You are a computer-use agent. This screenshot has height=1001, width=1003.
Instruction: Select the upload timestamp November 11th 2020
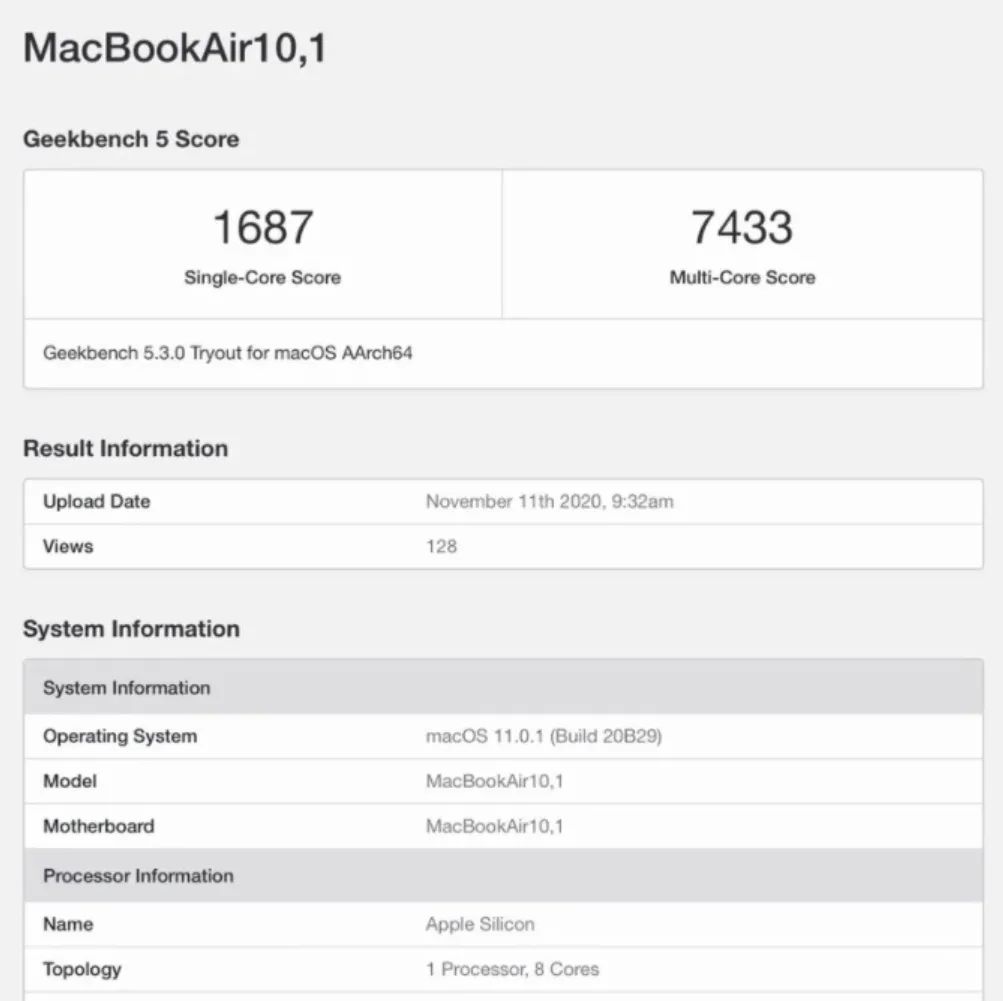coord(551,502)
